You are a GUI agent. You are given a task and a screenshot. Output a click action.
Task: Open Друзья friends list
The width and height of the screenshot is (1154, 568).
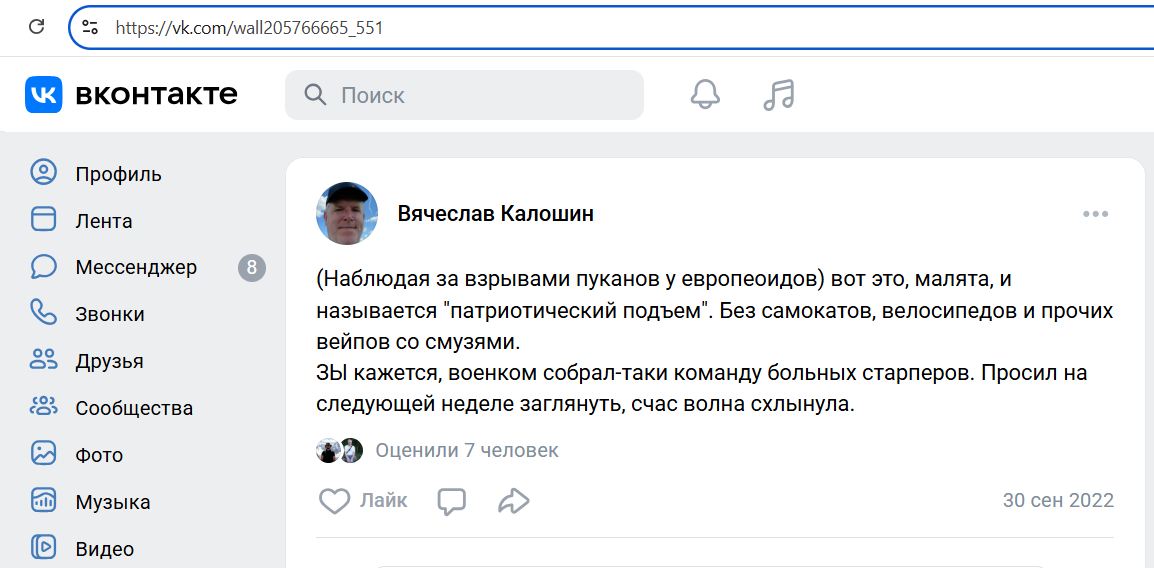pos(109,361)
